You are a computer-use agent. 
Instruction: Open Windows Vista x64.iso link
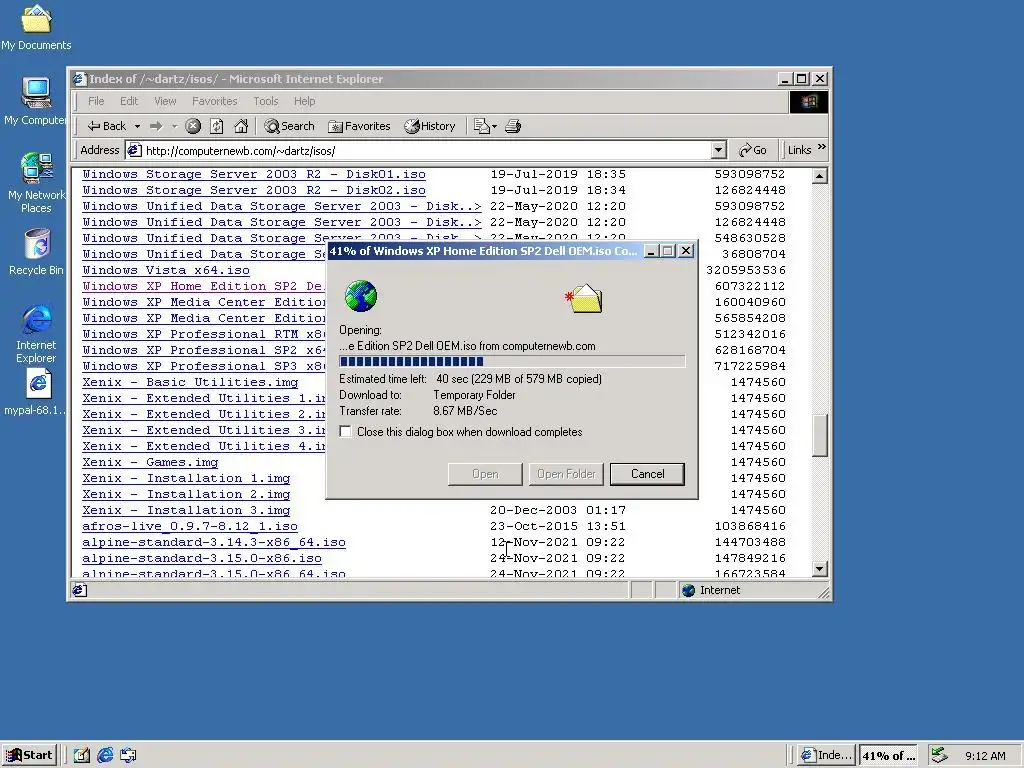(x=166, y=270)
